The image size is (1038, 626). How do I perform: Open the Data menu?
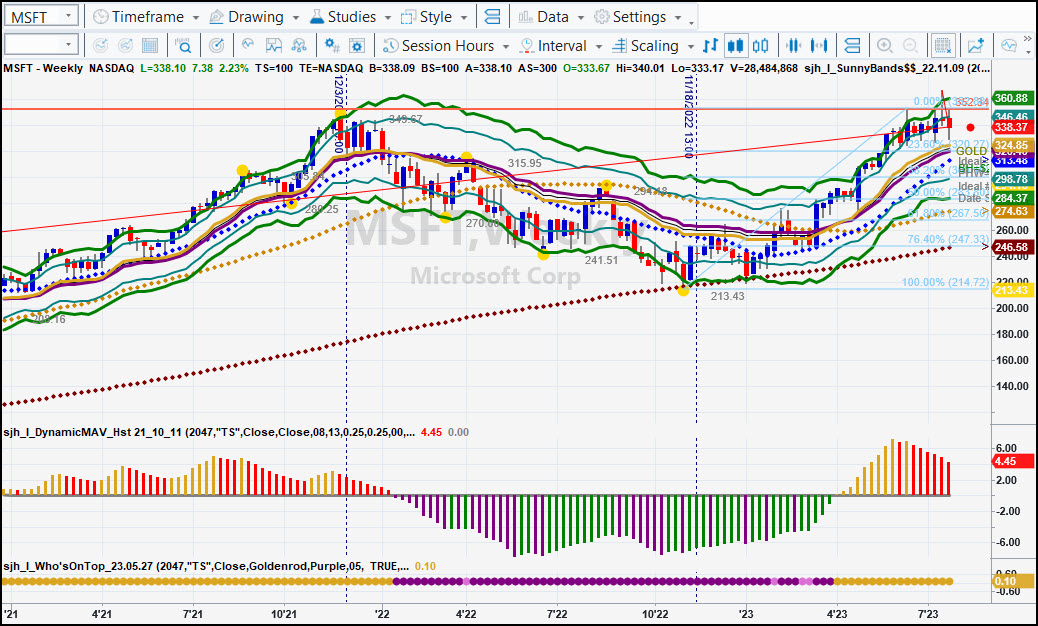[x=551, y=17]
